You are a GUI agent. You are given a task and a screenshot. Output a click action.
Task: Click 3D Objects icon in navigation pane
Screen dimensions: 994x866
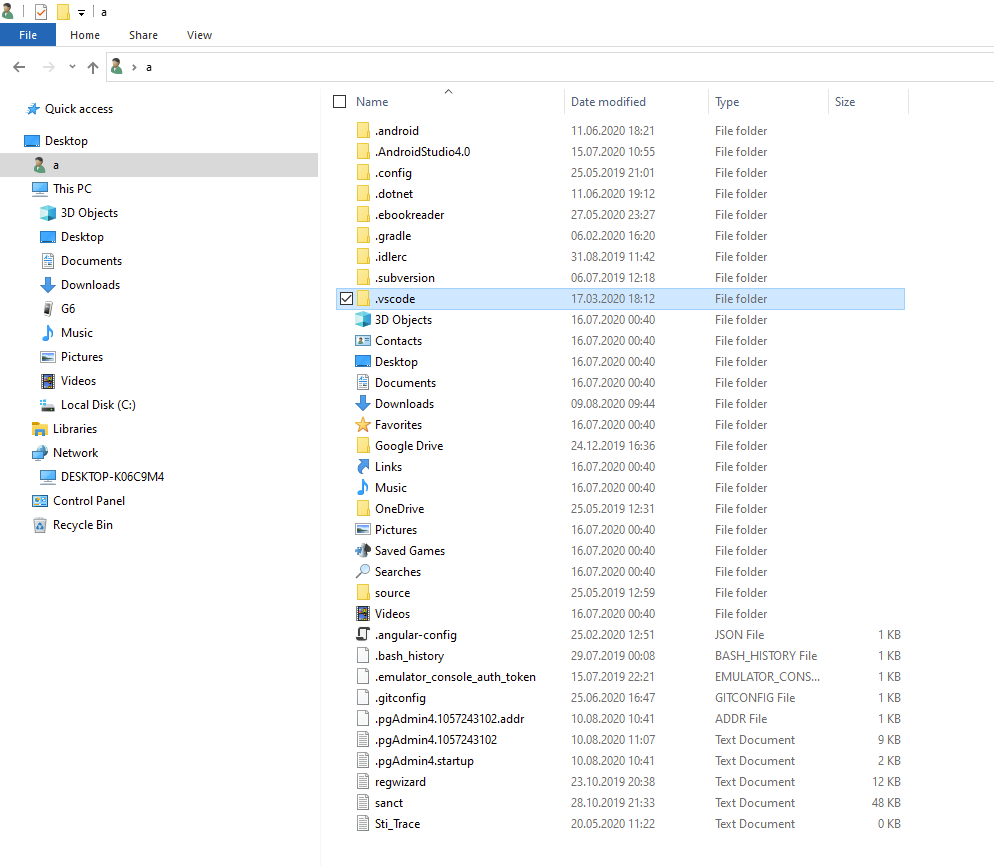(x=48, y=213)
